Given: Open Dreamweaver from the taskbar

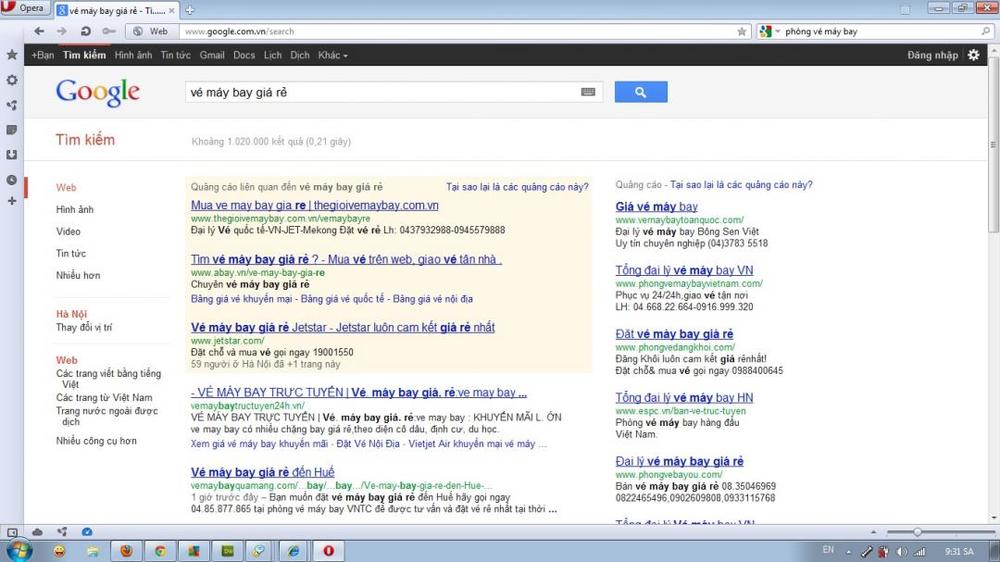Looking at the screenshot, I should click(x=228, y=551).
